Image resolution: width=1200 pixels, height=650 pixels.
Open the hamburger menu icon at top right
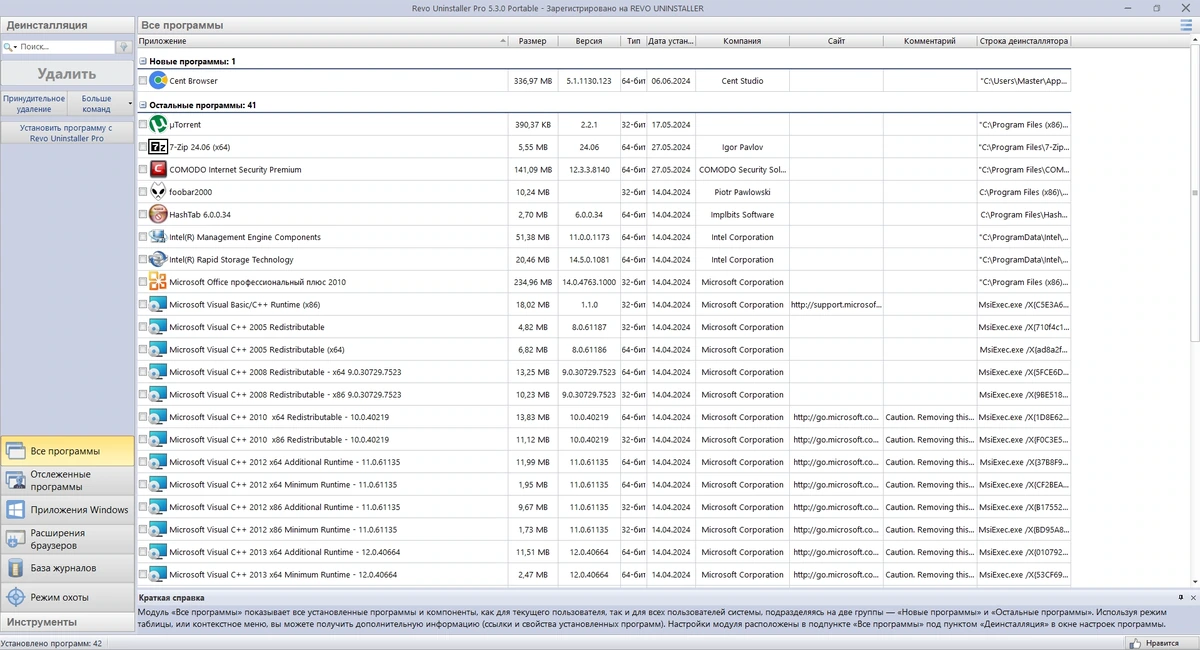click(x=1186, y=25)
